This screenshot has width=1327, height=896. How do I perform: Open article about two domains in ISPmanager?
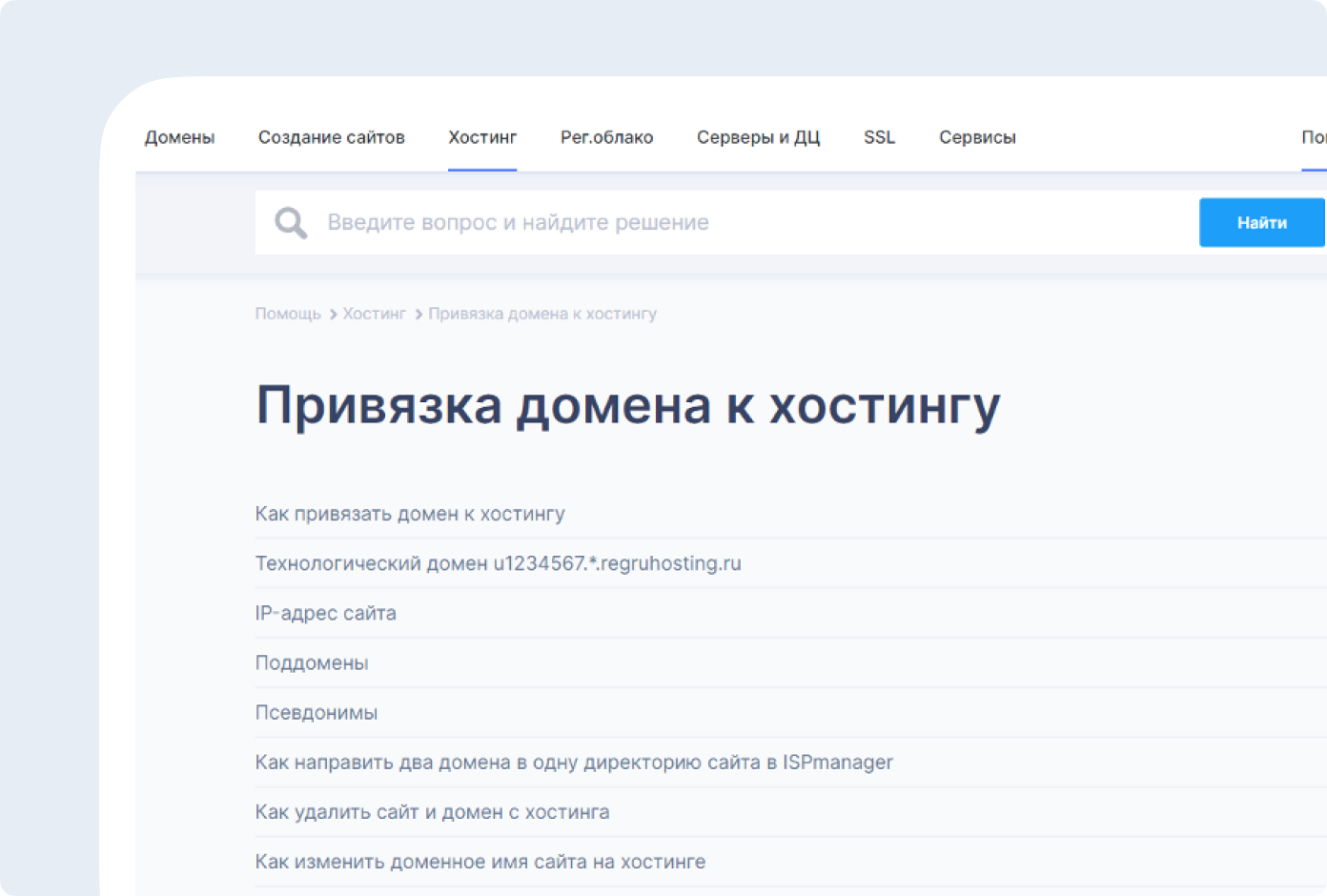(x=574, y=763)
